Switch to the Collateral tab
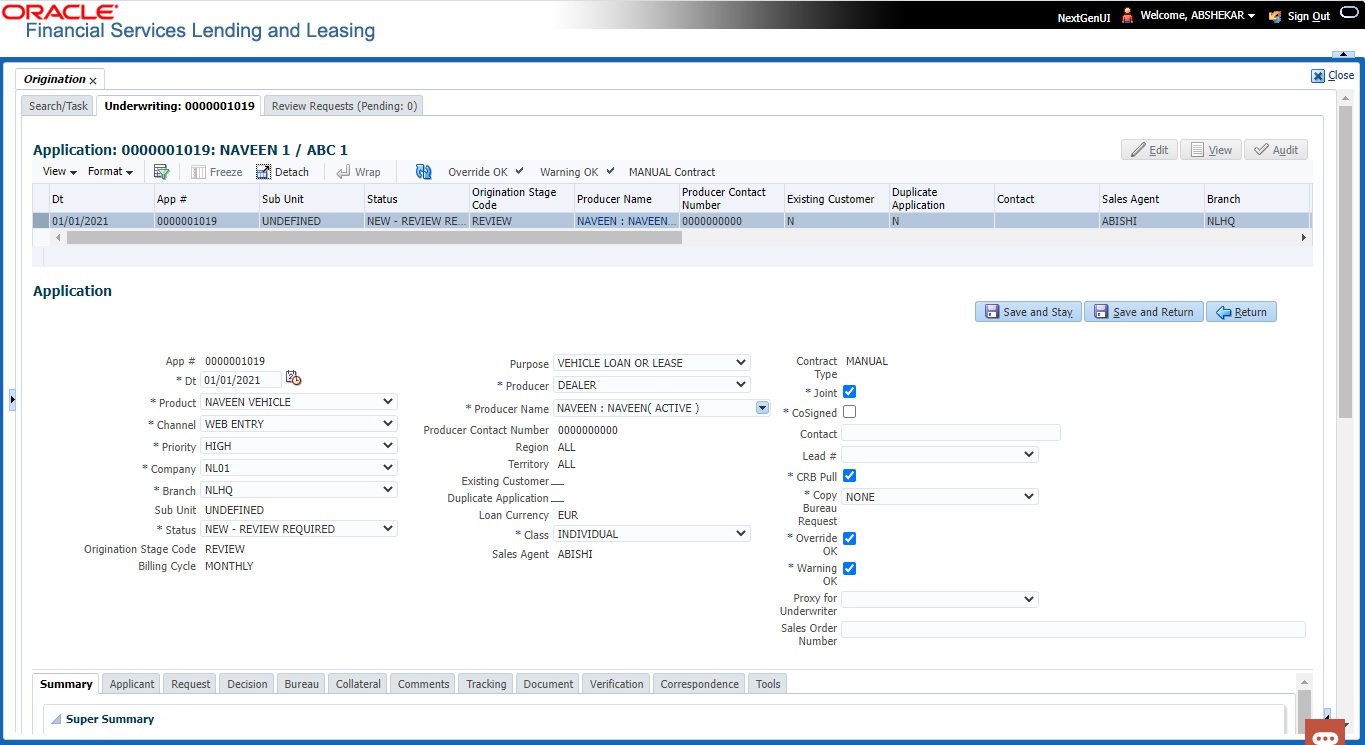 click(x=358, y=684)
